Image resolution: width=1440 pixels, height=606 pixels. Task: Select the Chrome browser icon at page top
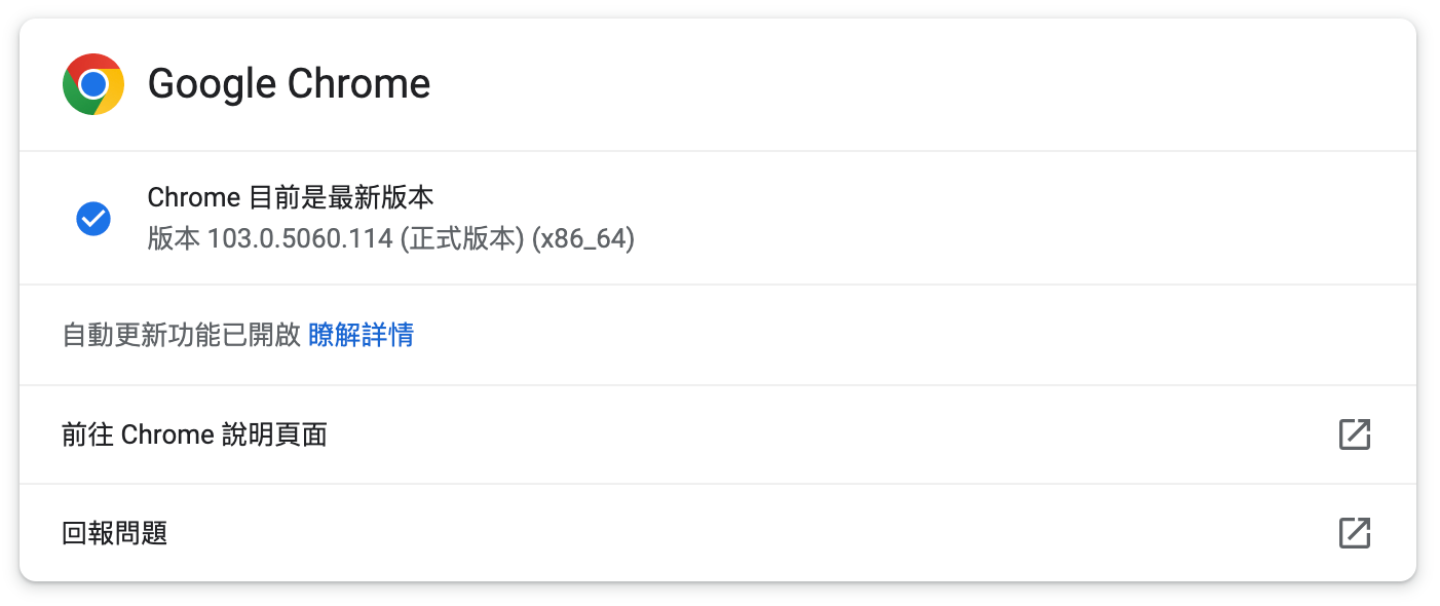(93, 84)
